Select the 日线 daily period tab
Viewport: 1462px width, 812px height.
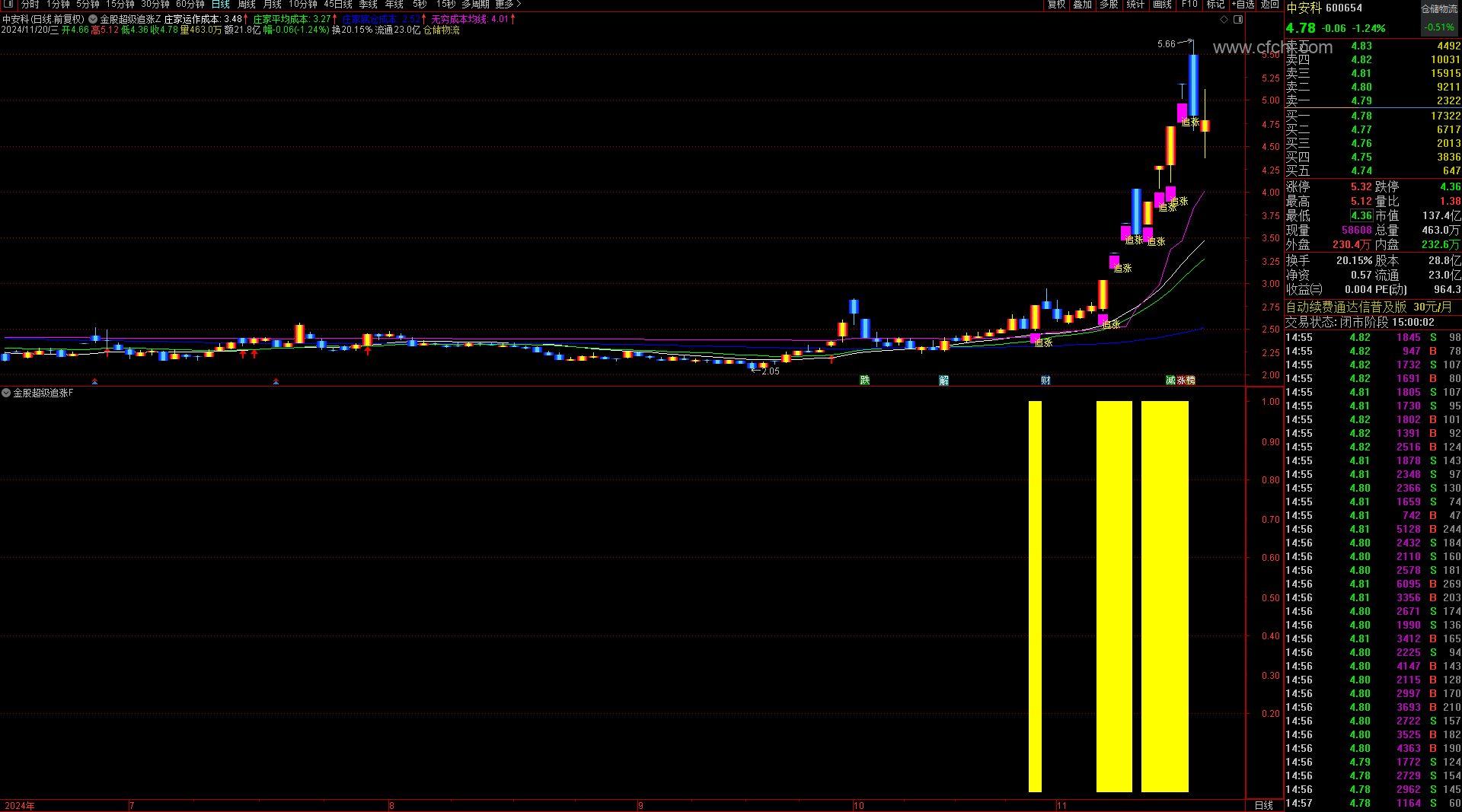click(x=221, y=5)
